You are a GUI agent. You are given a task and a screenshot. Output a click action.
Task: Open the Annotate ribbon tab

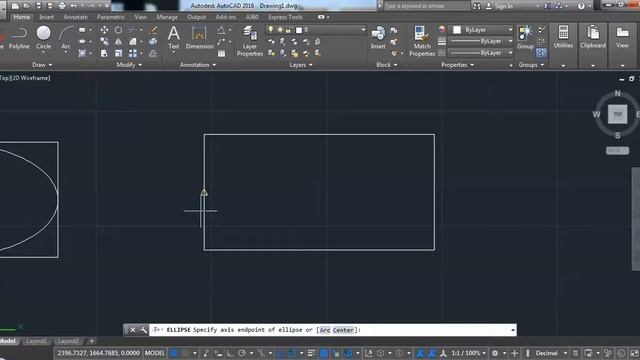76,17
